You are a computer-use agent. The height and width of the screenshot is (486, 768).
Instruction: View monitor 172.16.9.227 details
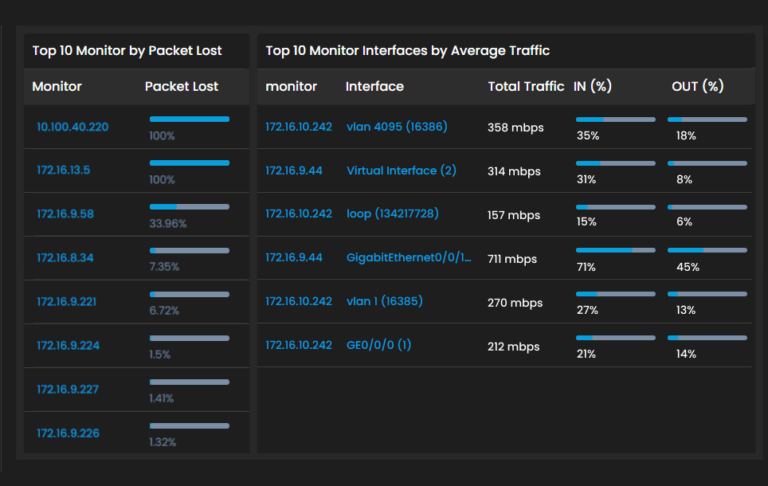[68, 389]
